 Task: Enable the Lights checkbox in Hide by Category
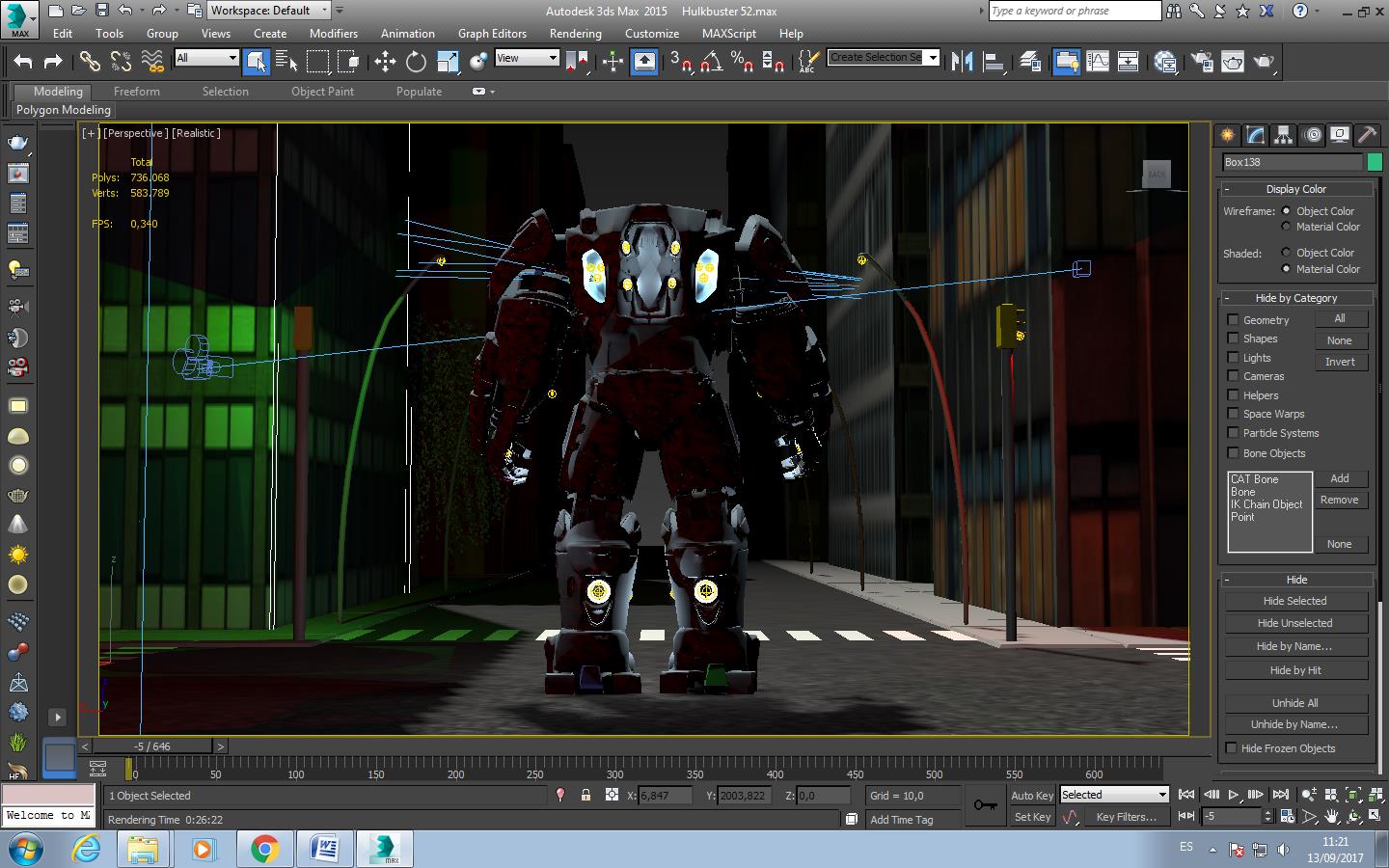pyautogui.click(x=1233, y=358)
